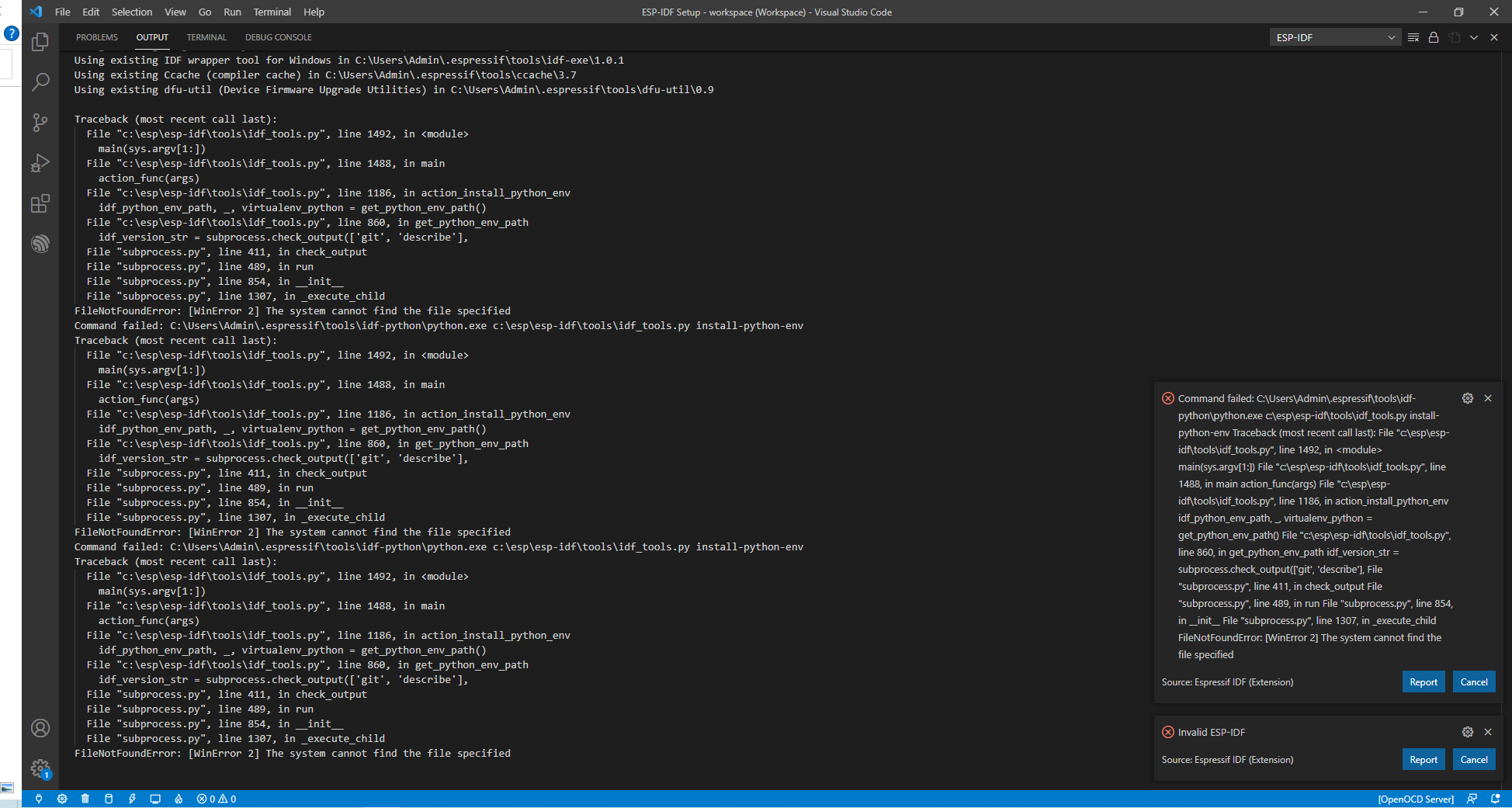The width and height of the screenshot is (1512, 808).
Task: Open the Extensions view in the sidebar
Action: click(40, 203)
